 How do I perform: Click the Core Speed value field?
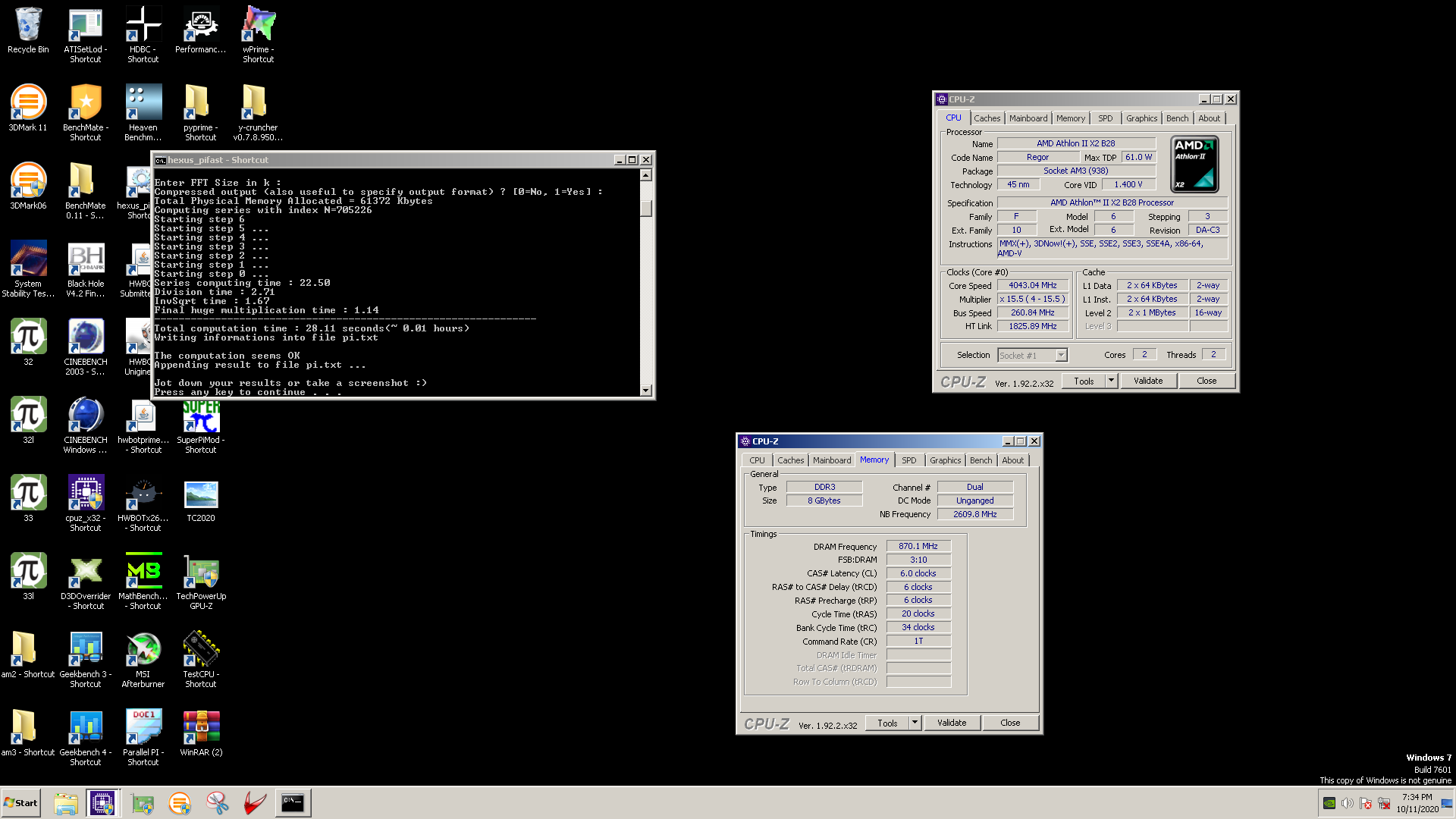coord(1033,286)
